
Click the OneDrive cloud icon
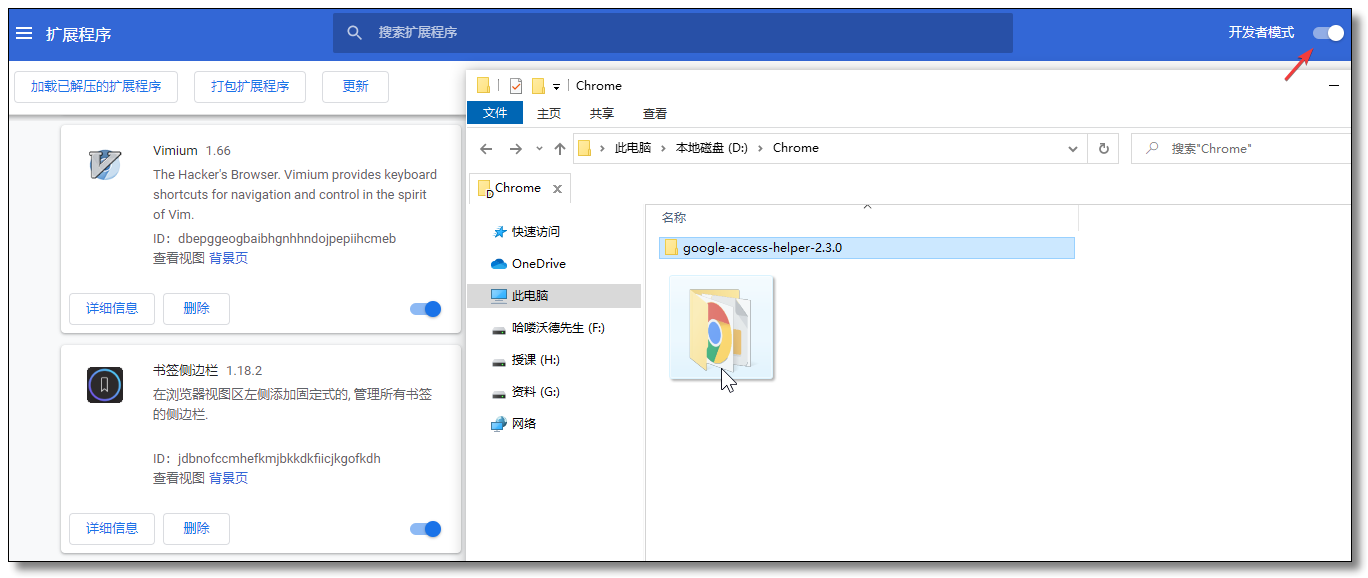click(x=499, y=264)
